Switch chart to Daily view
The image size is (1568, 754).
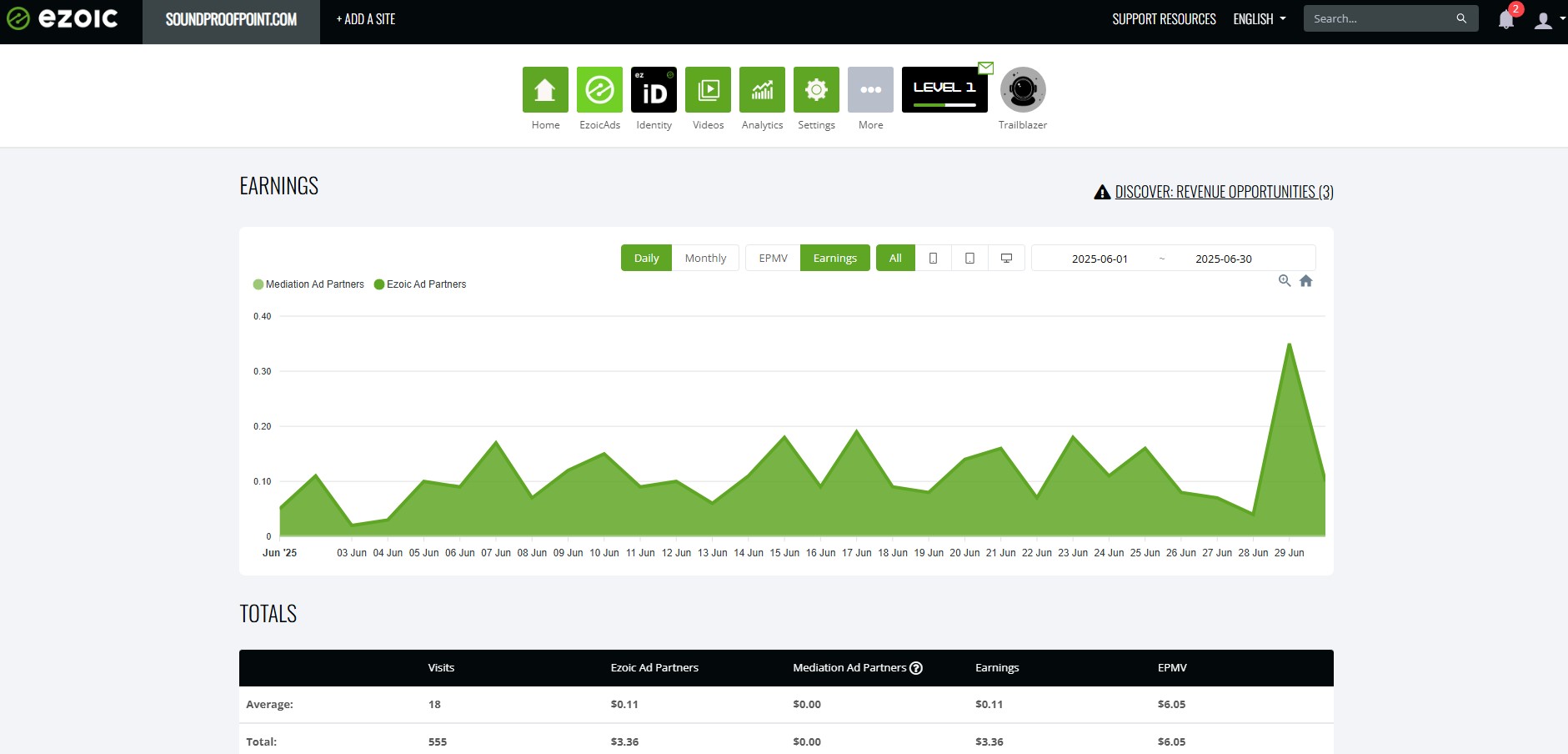click(x=646, y=258)
